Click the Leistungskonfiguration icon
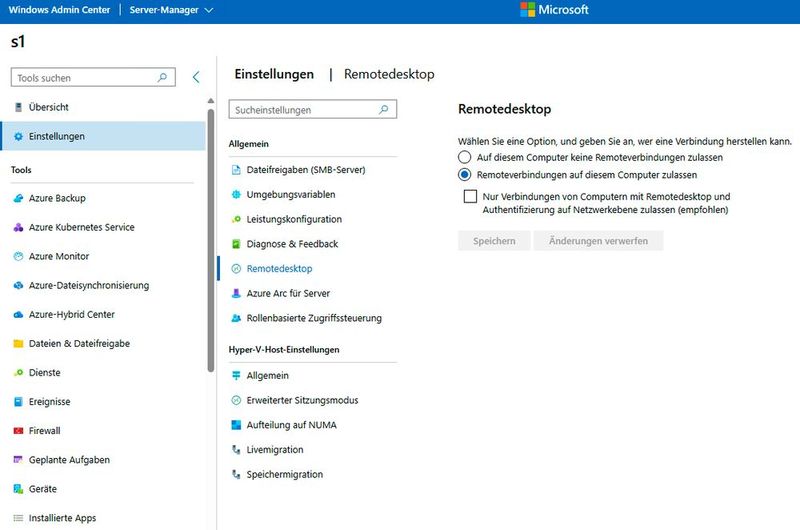This screenshot has width=800, height=530. (x=236, y=219)
